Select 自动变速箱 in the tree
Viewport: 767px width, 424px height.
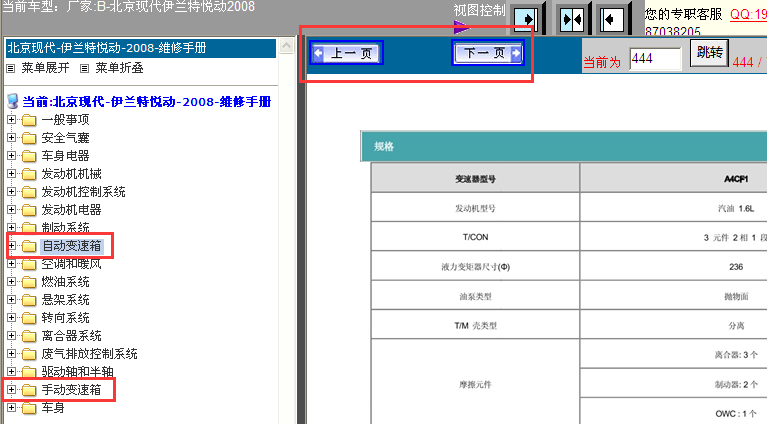pyautogui.click(x=71, y=246)
